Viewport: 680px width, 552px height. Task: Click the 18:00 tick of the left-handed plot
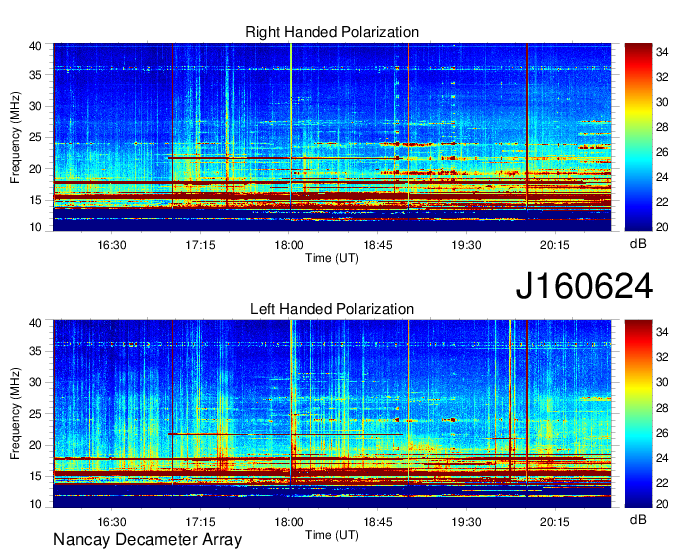point(289,522)
